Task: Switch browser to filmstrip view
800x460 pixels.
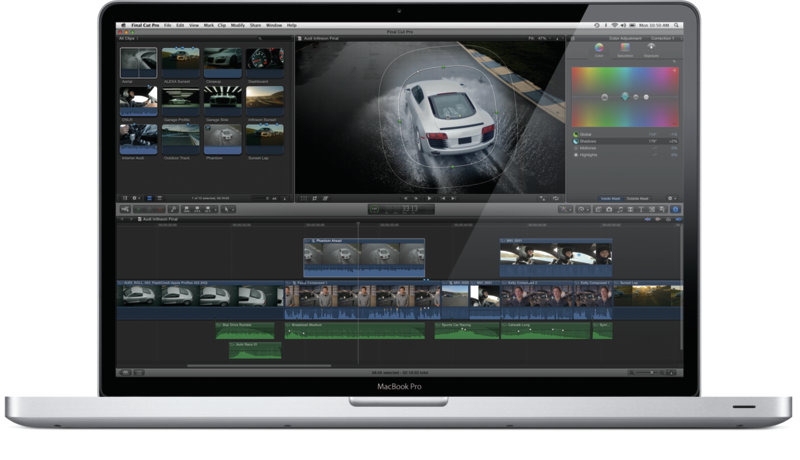Action: [149, 198]
